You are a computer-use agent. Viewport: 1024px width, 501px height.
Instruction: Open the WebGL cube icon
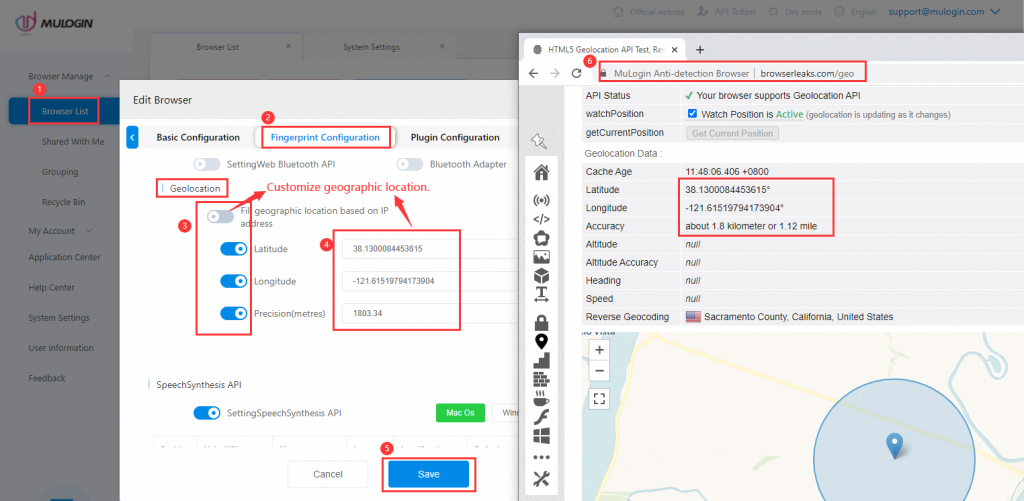tap(541, 275)
